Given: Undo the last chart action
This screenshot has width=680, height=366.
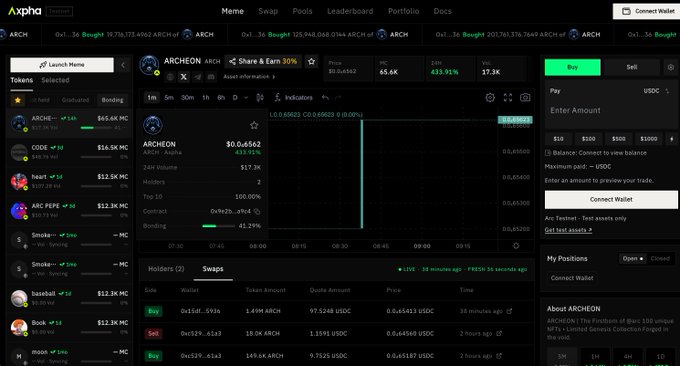Looking at the screenshot, I should pyautogui.click(x=325, y=98).
